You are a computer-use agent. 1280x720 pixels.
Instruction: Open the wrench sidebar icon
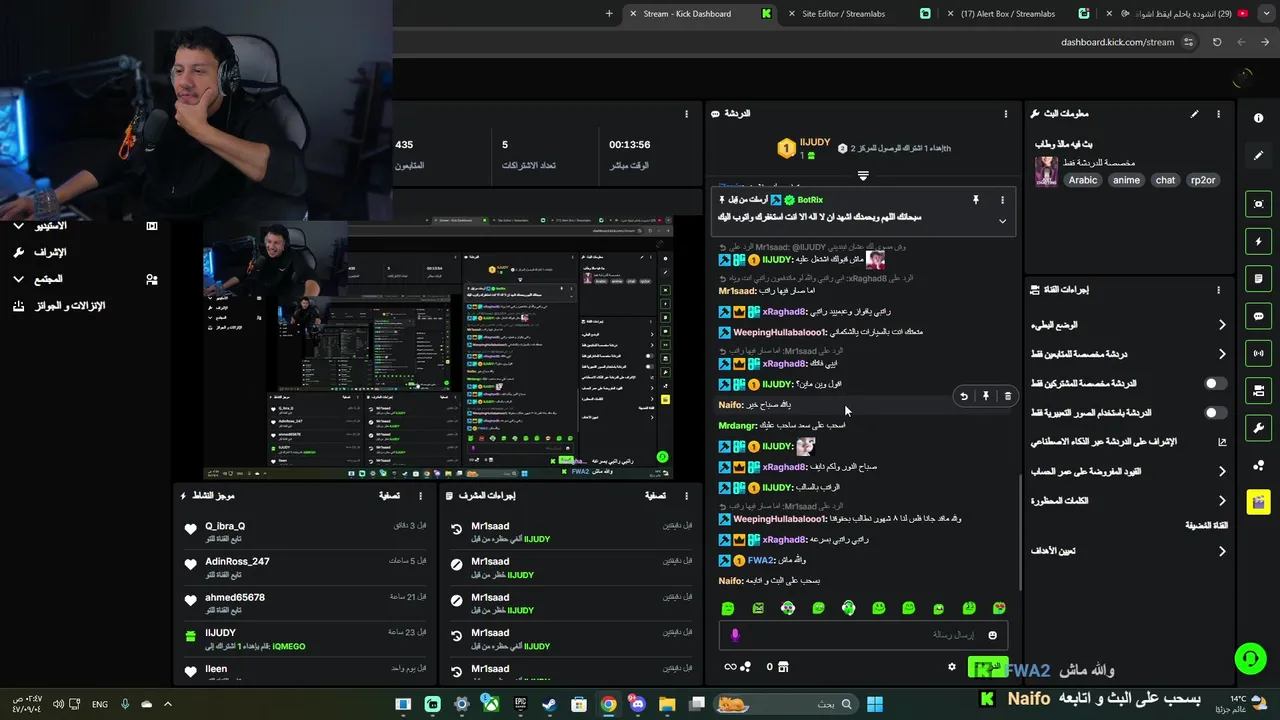[x=1258, y=428]
